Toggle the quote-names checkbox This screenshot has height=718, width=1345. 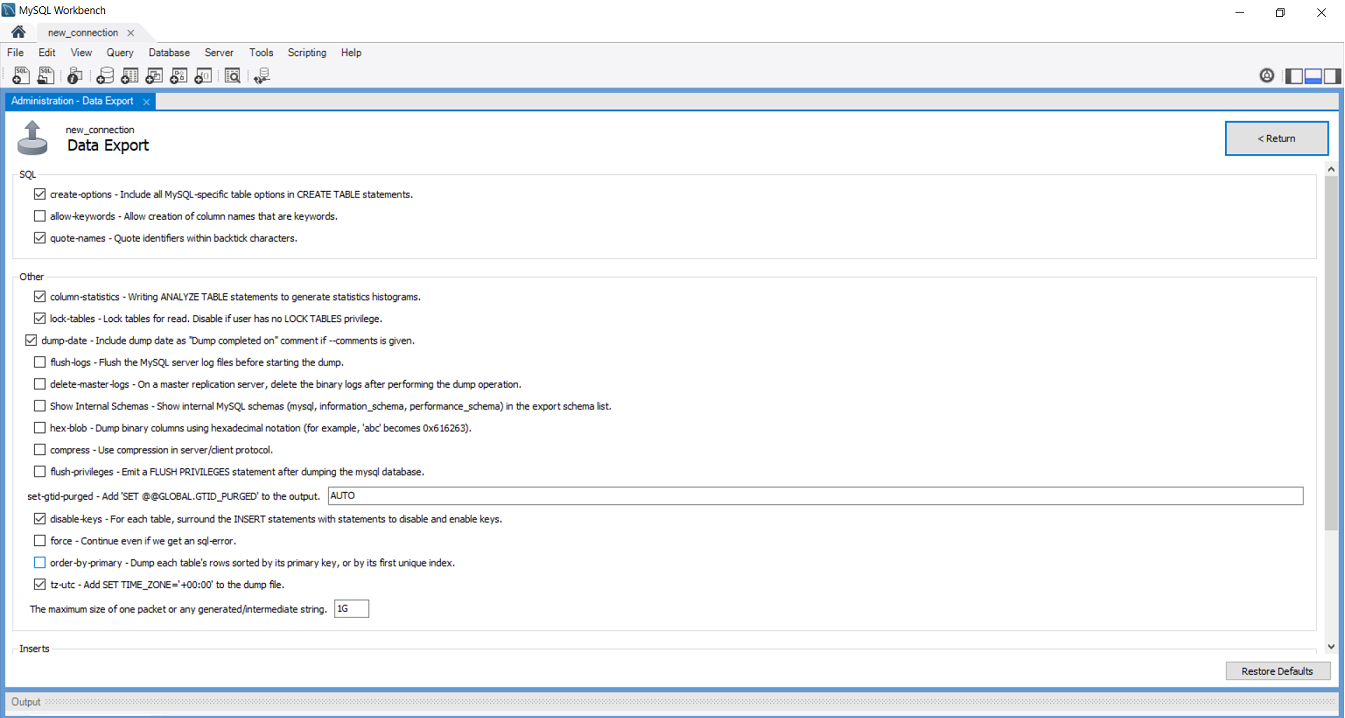click(40, 238)
